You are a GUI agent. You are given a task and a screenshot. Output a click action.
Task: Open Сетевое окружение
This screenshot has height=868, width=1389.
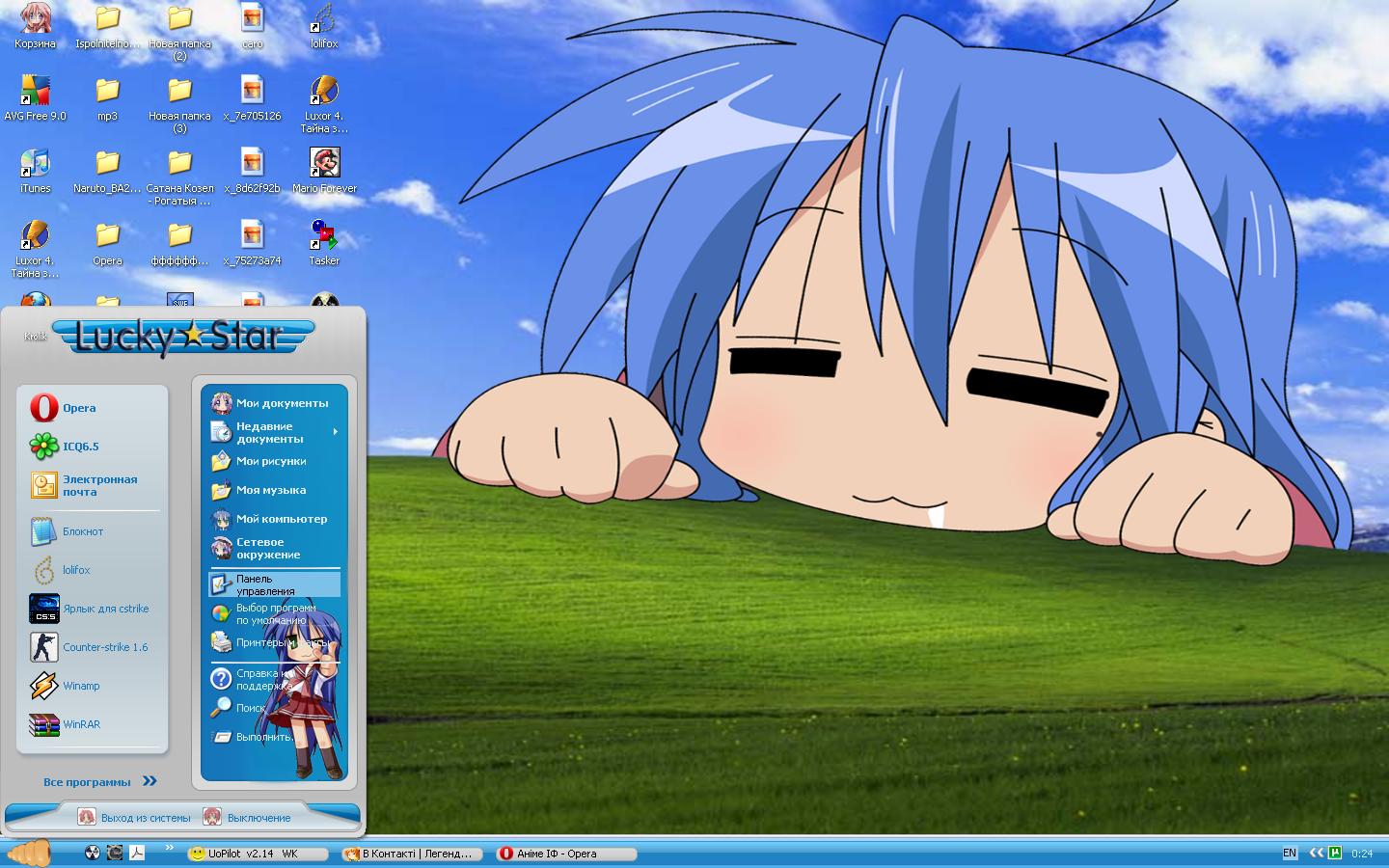click(275, 548)
